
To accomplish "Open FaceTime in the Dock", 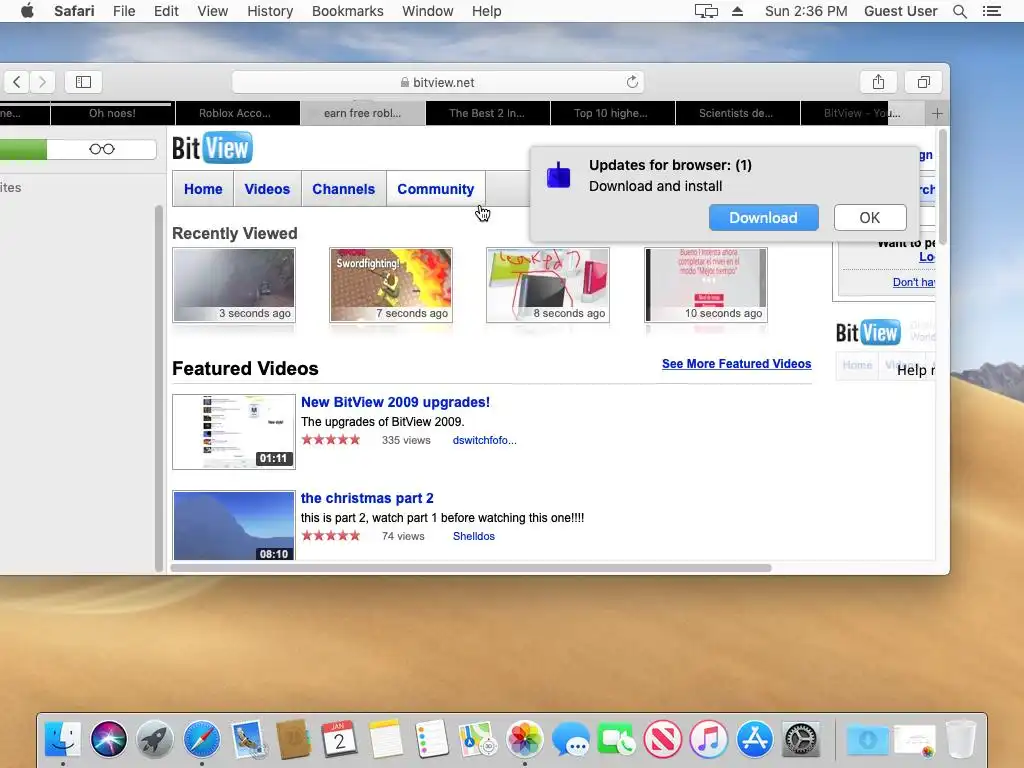I will coord(616,739).
